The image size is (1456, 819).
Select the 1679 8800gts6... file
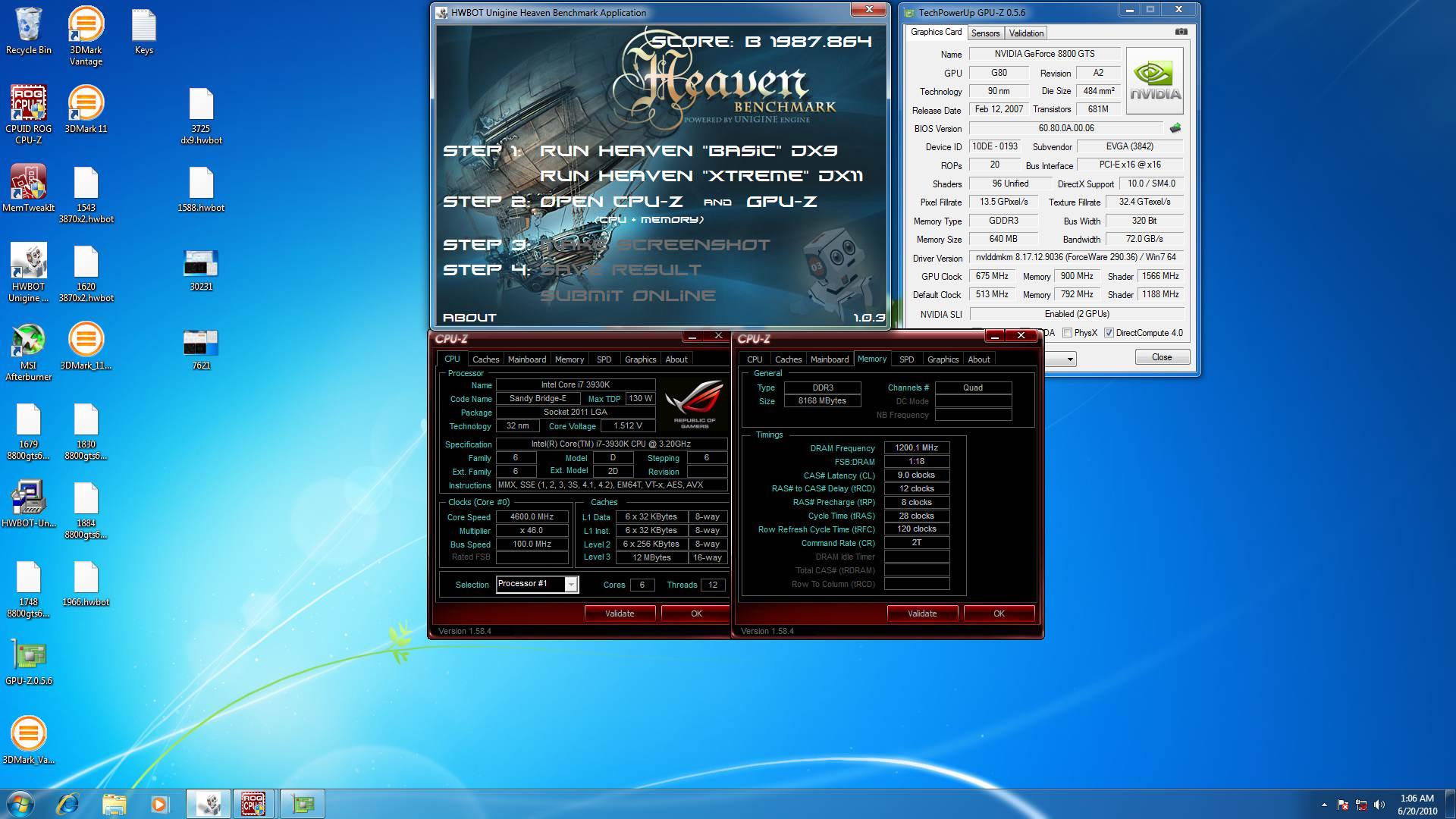click(x=28, y=431)
